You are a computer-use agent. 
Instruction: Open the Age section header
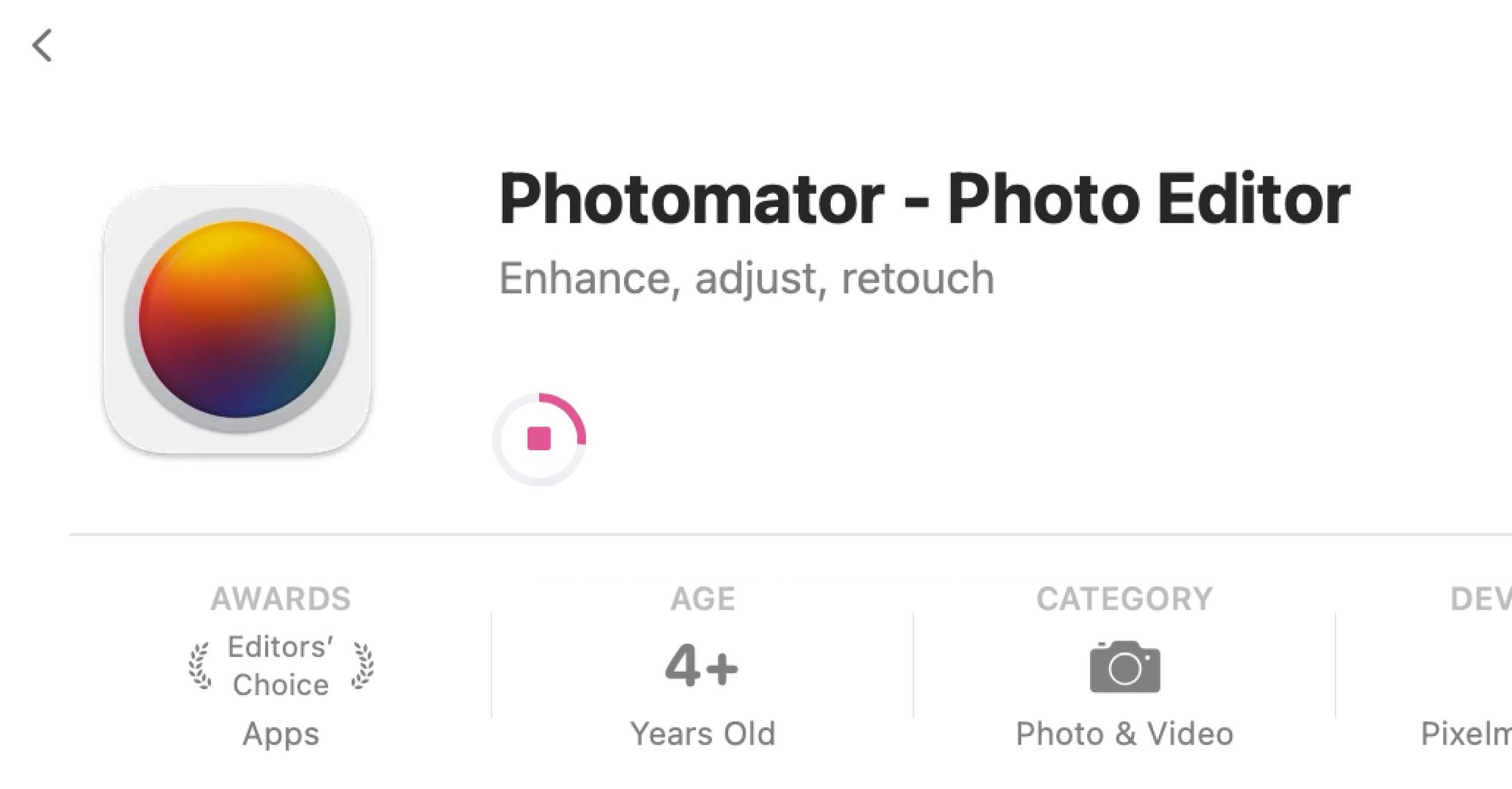tap(702, 599)
